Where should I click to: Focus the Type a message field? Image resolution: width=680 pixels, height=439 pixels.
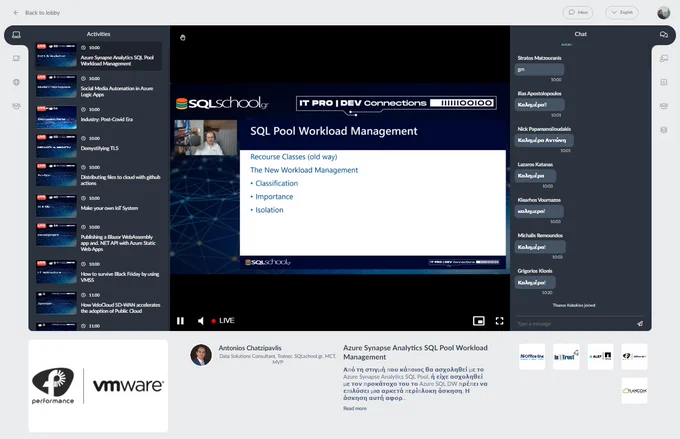pos(573,324)
